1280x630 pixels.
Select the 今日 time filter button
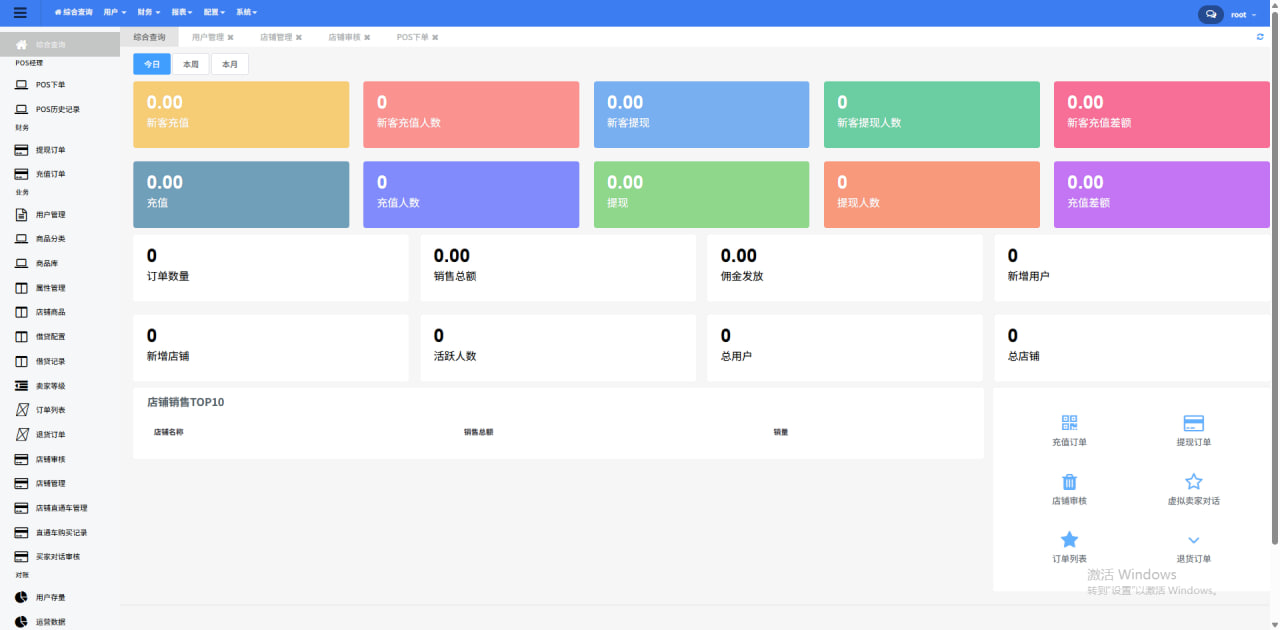(x=151, y=64)
